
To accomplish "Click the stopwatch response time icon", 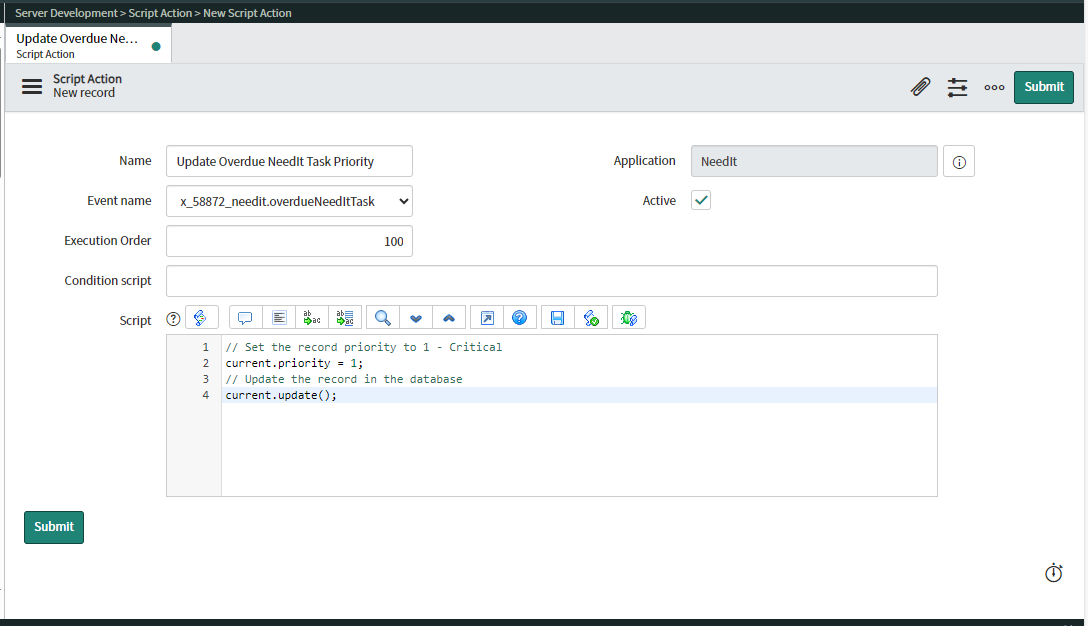I will 1054,573.
